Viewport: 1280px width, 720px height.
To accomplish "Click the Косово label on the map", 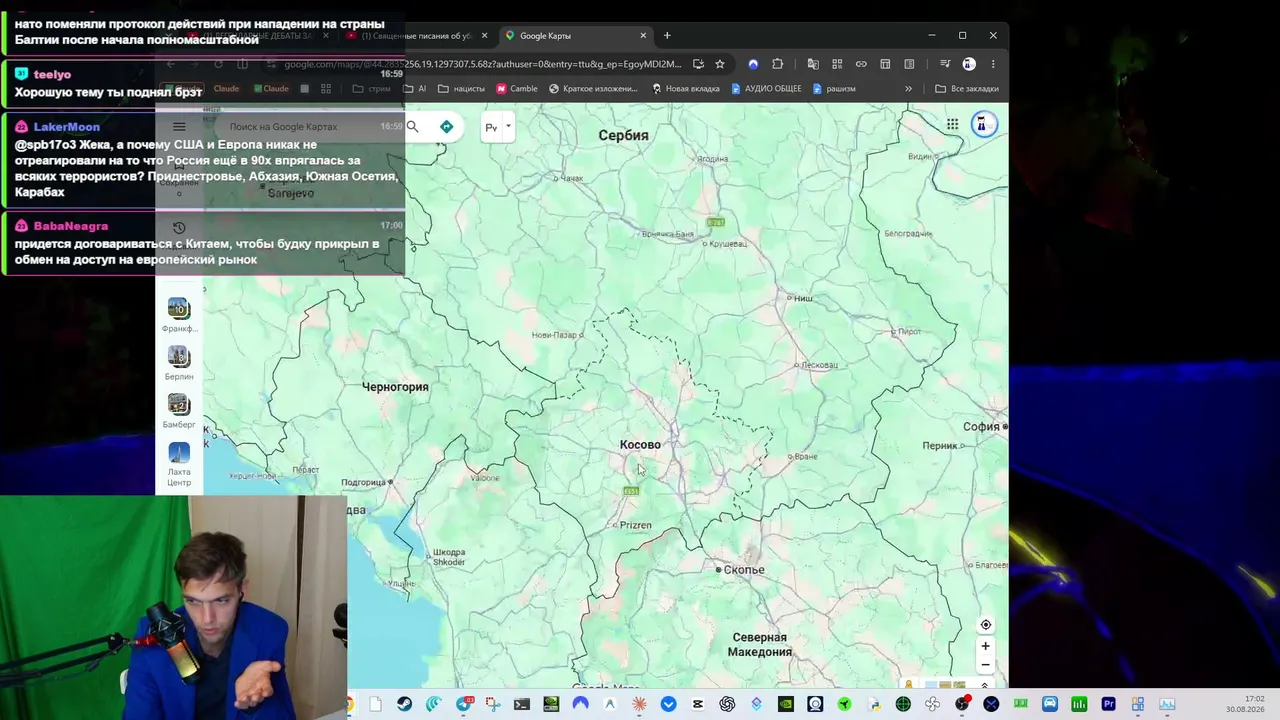I will click(640, 445).
